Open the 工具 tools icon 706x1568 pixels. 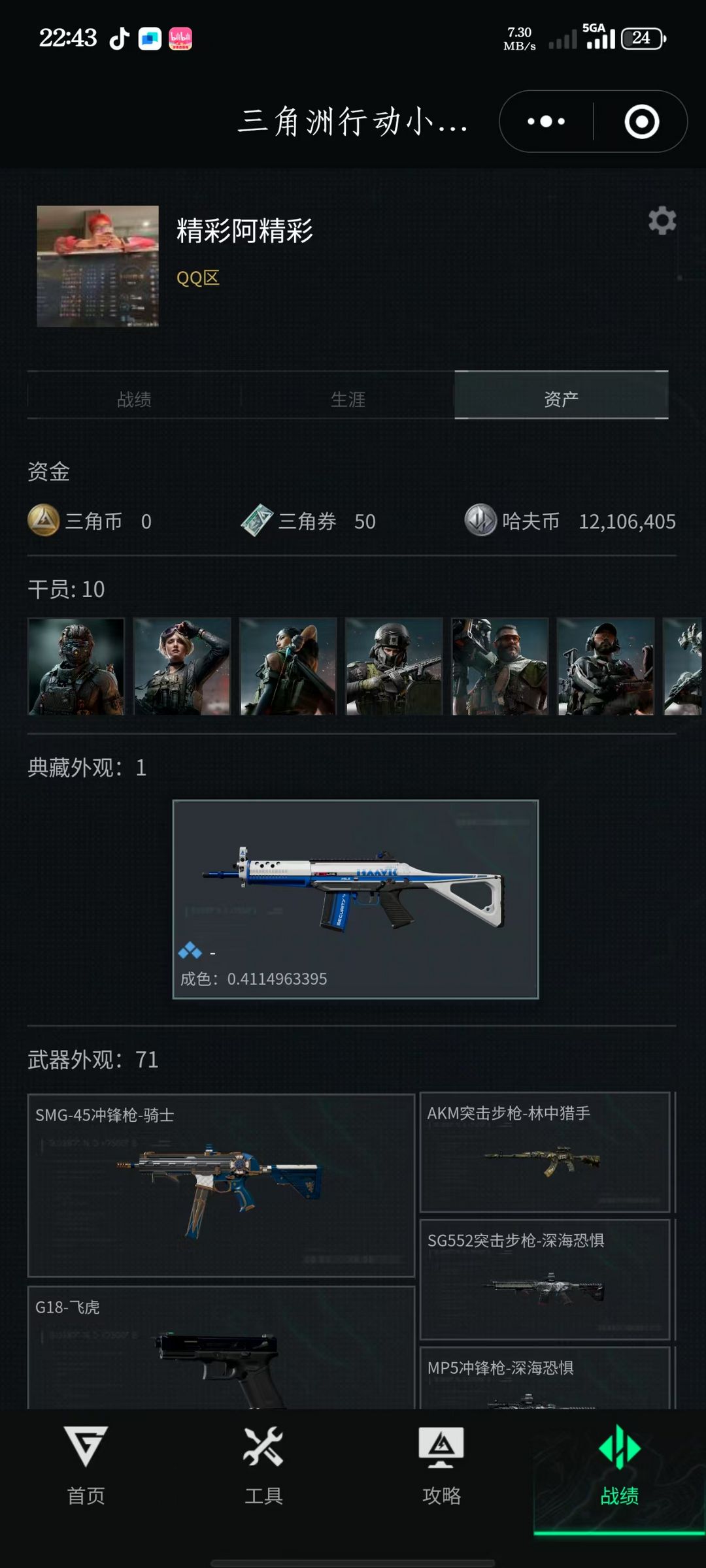point(263,1446)
